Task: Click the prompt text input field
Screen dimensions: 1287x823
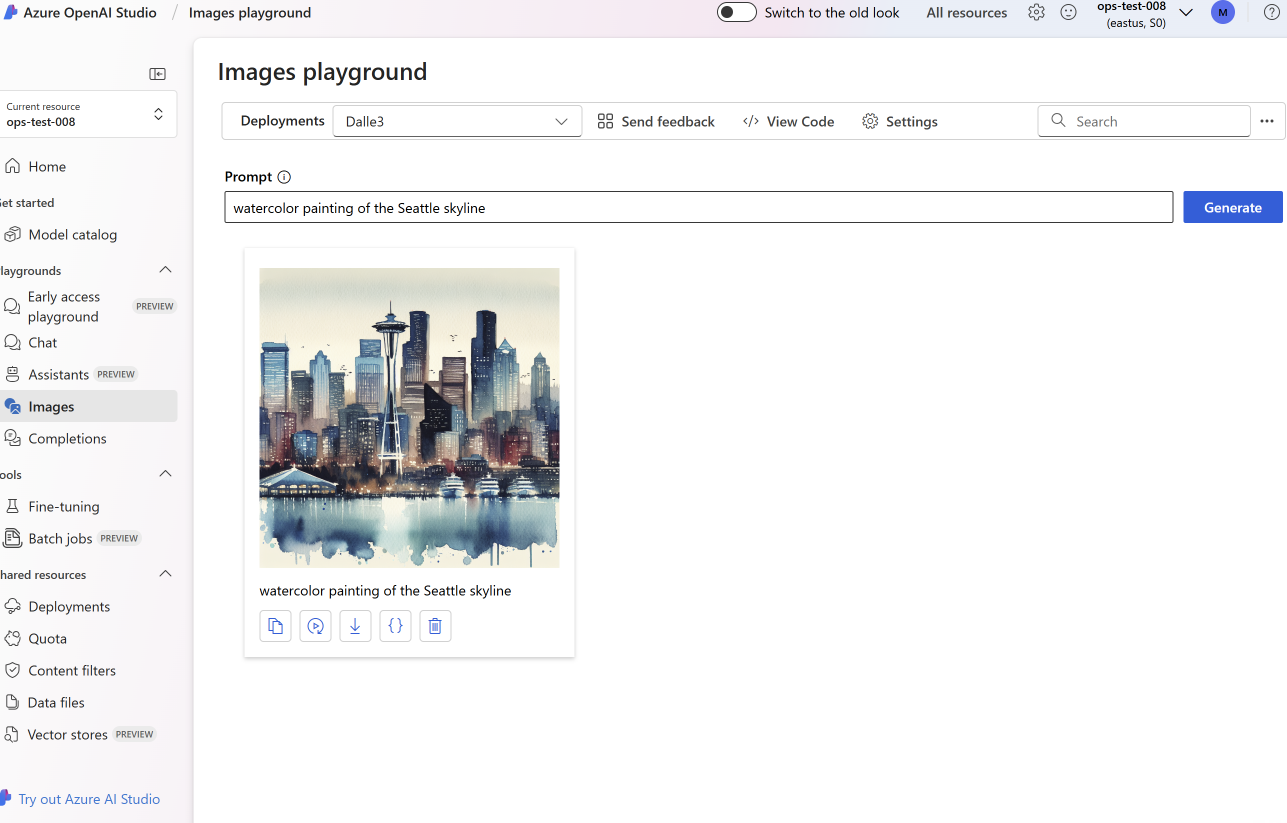Action: click(x=699, y=207)
